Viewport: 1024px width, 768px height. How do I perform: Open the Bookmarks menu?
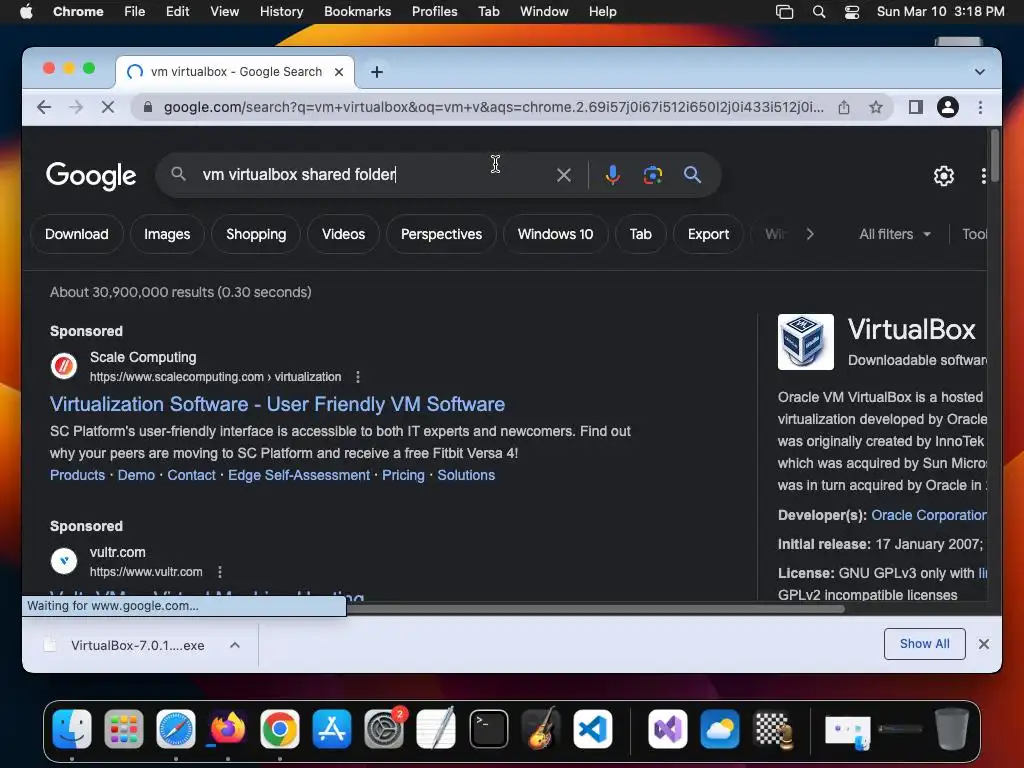coord(357,12)
